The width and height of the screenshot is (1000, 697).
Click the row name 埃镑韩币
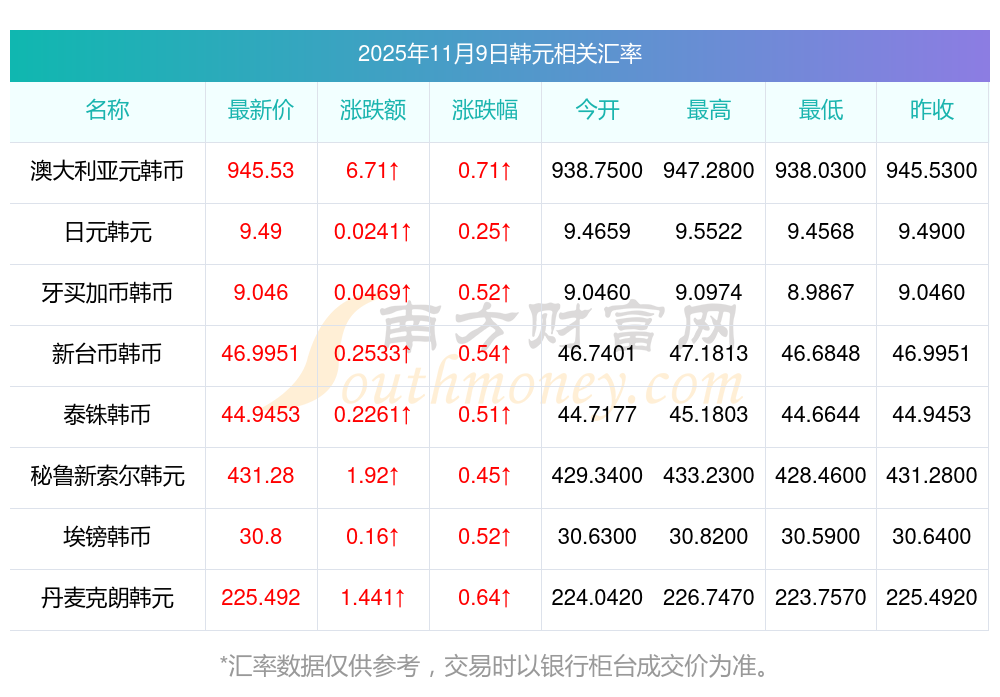coord(107,537)
